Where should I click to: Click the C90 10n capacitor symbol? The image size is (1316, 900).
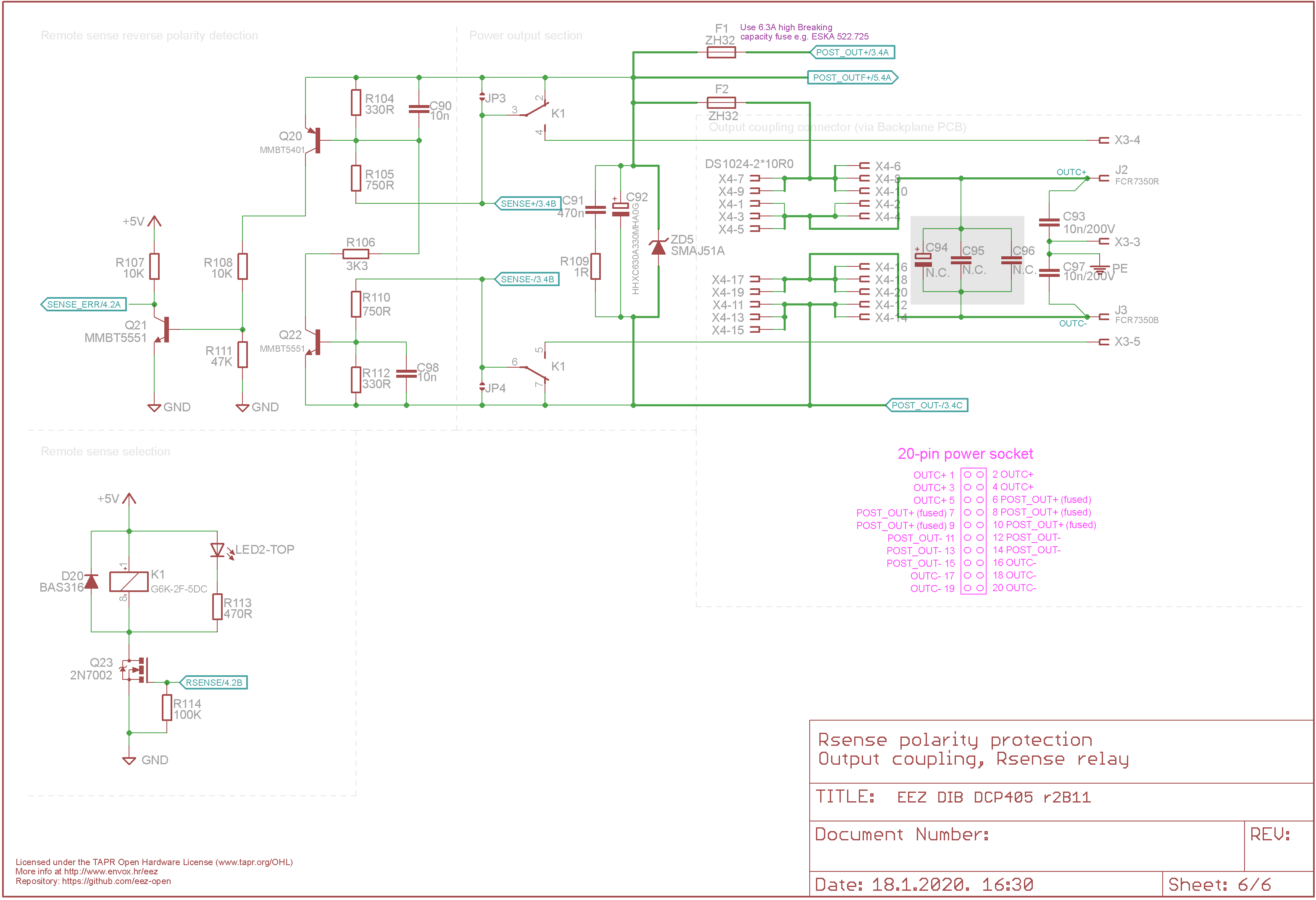(419, 109)
